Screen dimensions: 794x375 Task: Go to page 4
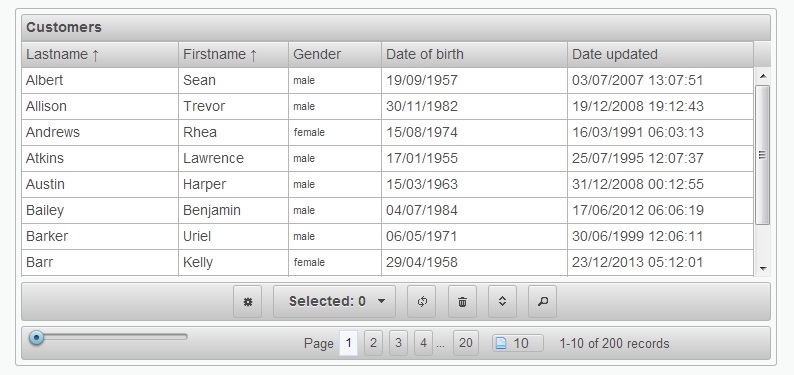423,343
